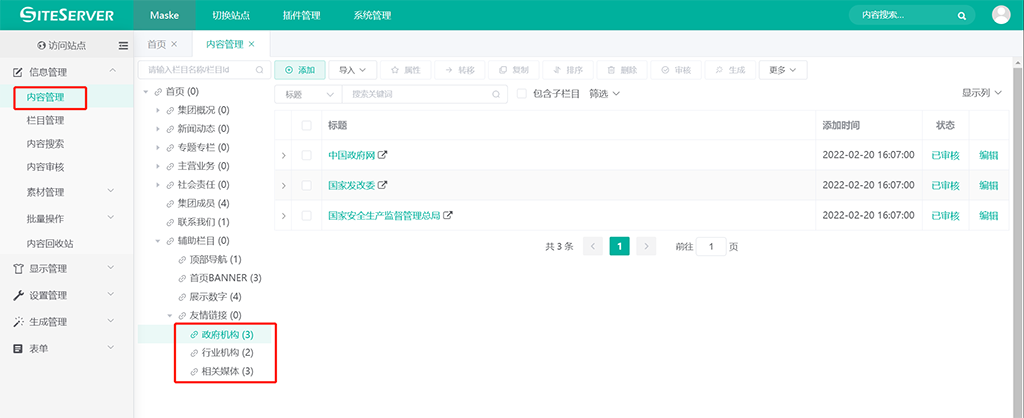Expand the 更多 dropdown menu

tap(783, 70)
